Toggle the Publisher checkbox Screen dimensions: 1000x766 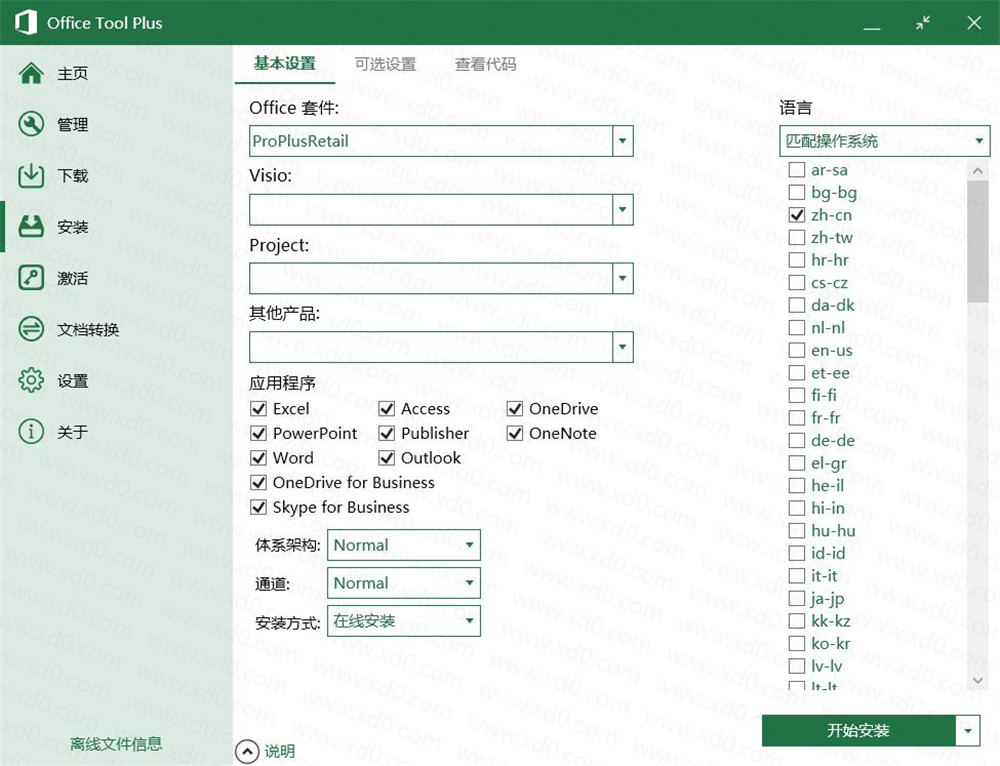pyautogui.click(x=386, y=434)
